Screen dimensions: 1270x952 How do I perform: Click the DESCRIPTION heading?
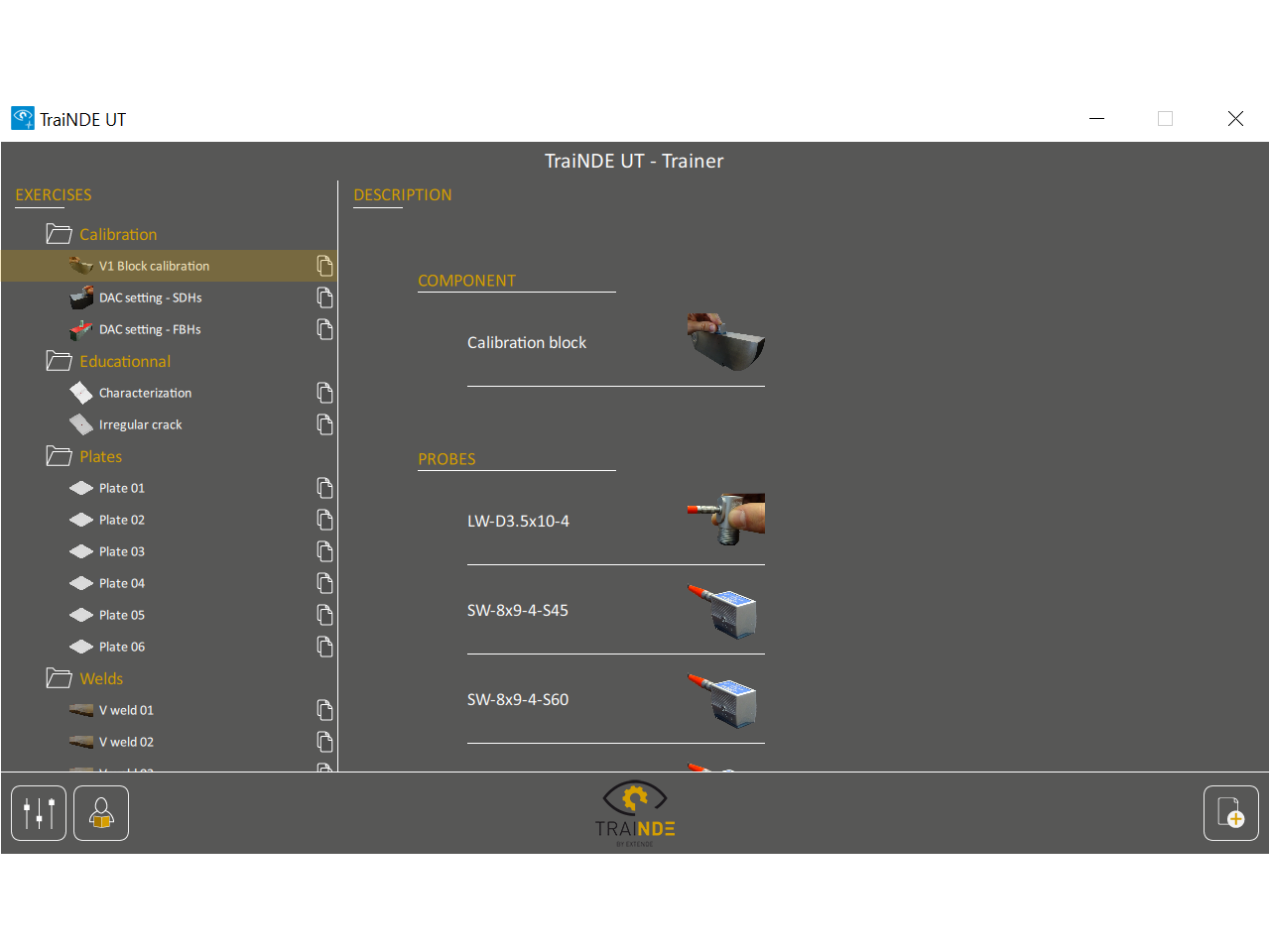[403, 195]
